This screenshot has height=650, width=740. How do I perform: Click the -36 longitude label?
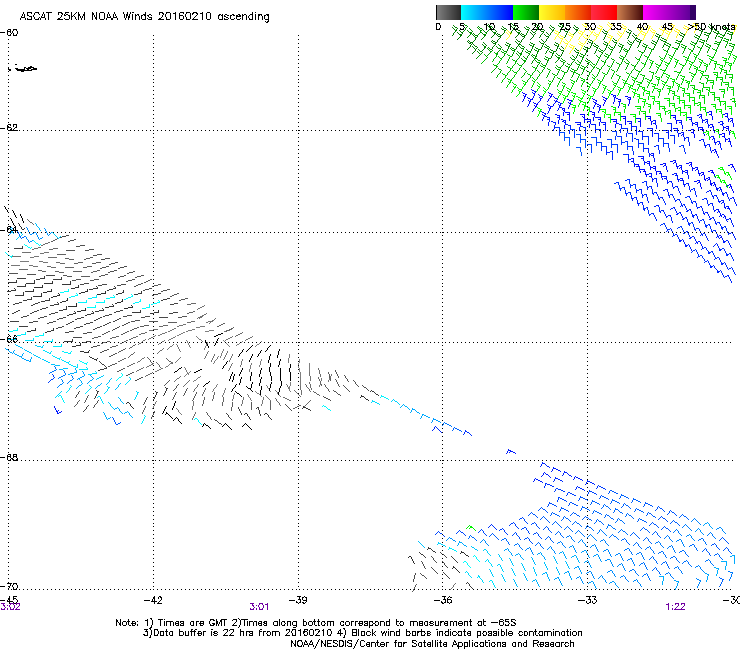[x=443, y=600]
